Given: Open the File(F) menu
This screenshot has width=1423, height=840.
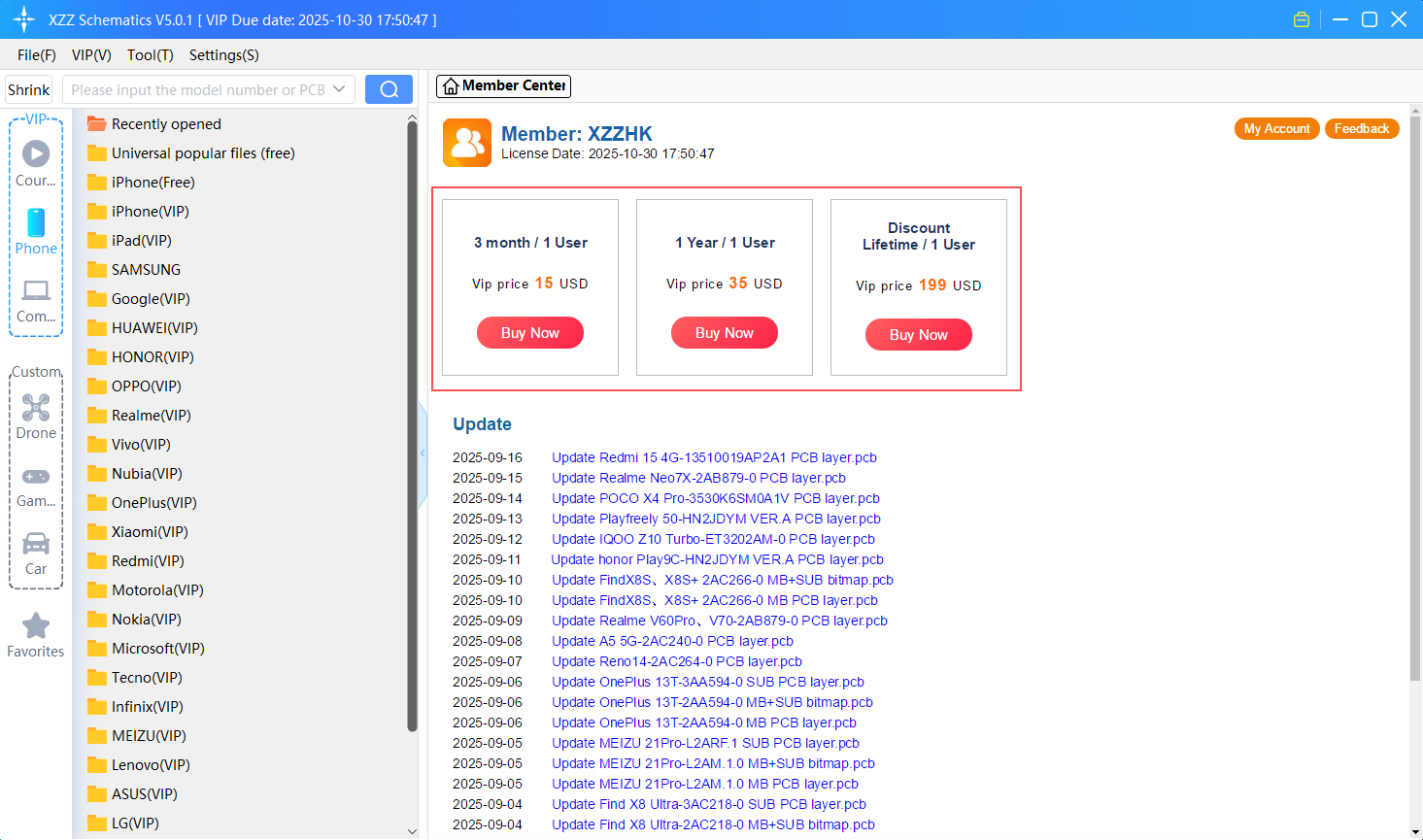Looking at the screenshot, I should (x=37, y=55).
